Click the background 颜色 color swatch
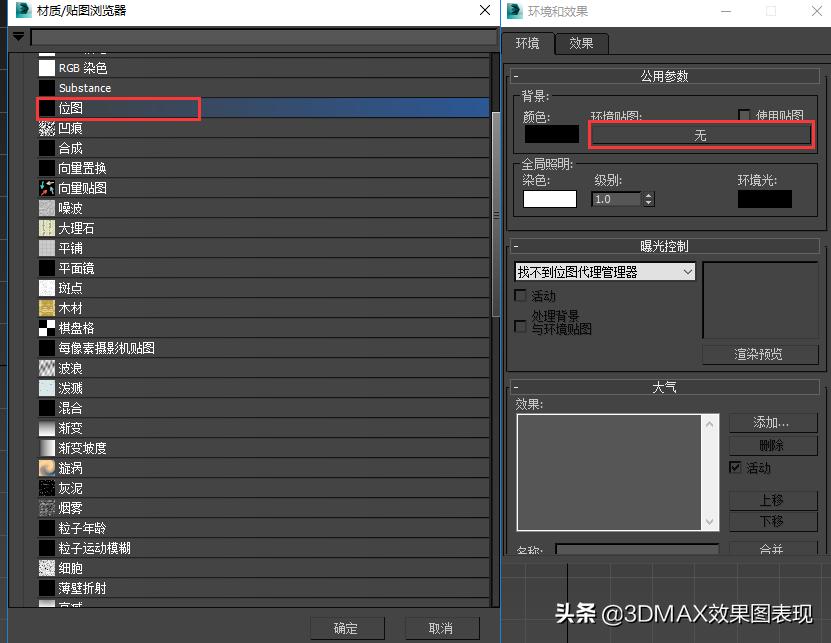The height and width of the screenshot is (643, 831). tap(551, 132)
